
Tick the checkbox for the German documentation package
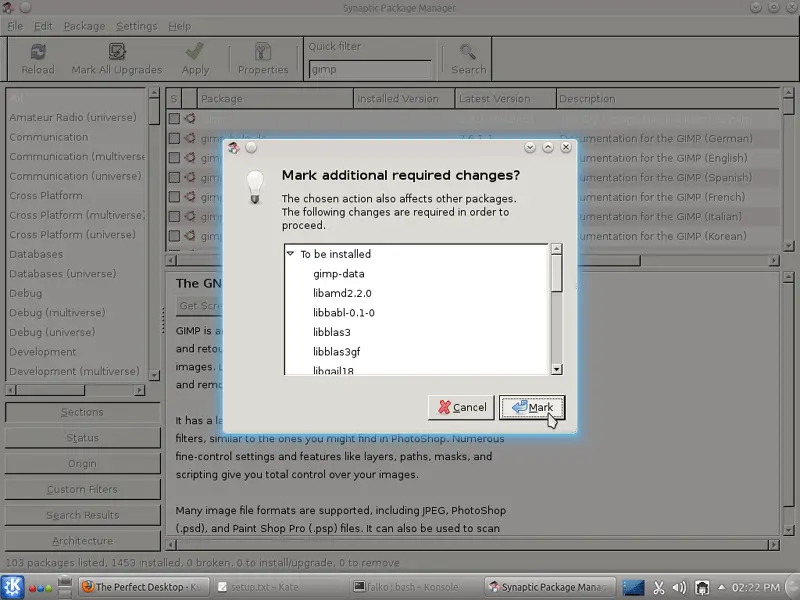[x=174, y=138]
